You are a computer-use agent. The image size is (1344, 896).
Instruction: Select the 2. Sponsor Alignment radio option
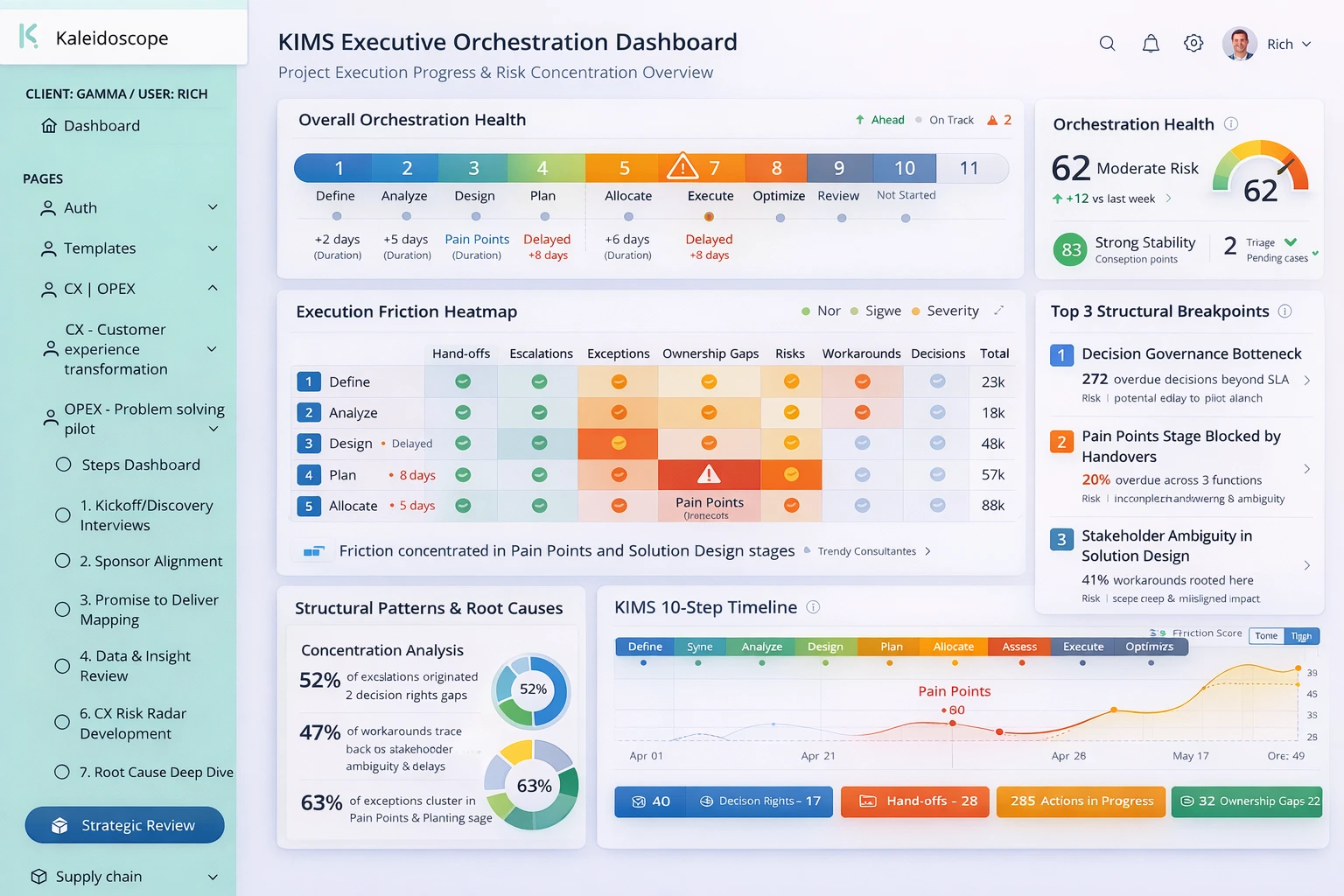point(63,561)
